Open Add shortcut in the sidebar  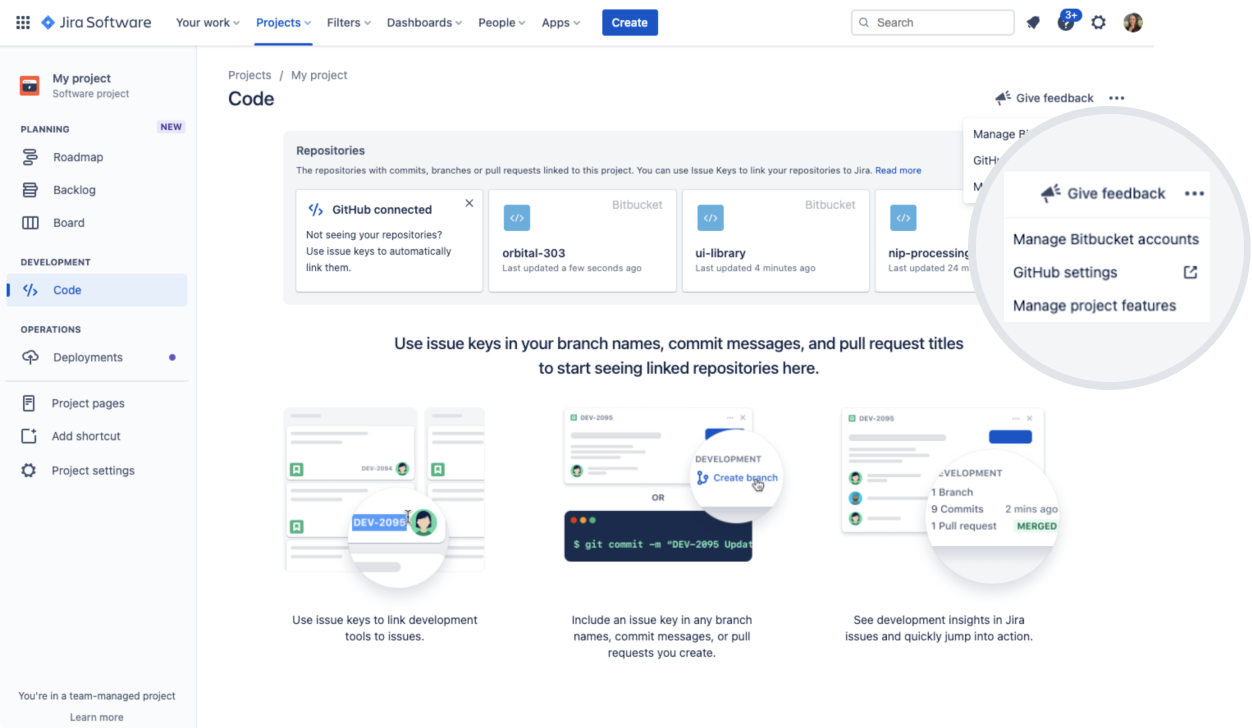(97, 436)
